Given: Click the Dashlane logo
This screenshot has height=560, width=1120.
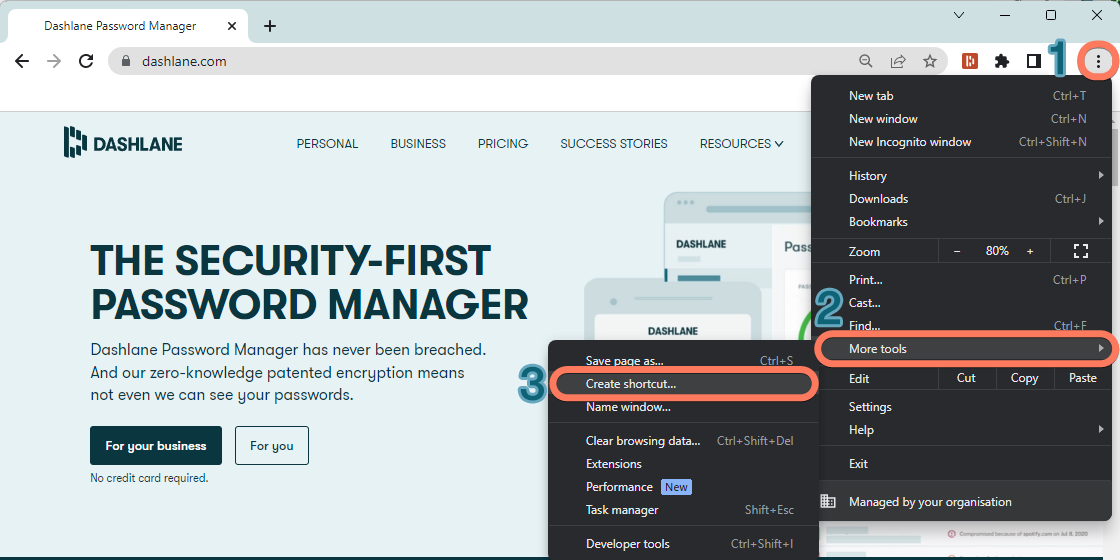Looking at the screenshot, I should 123,141.
